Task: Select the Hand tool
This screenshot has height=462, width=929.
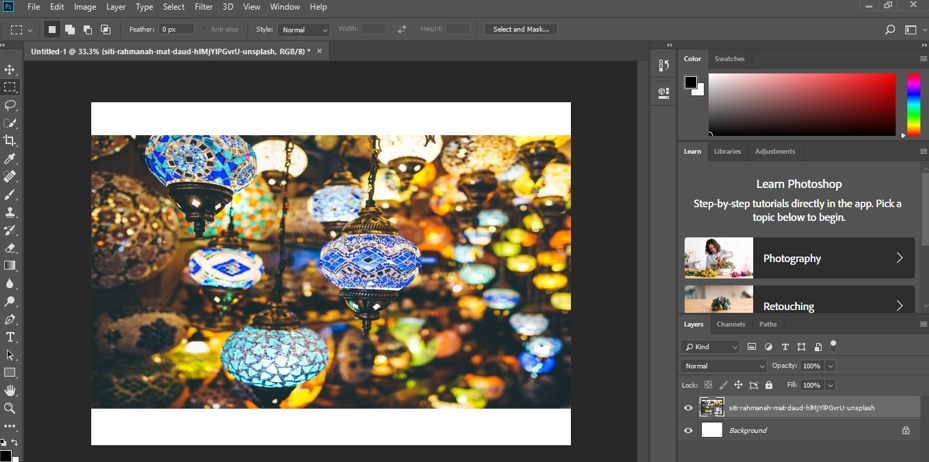Action: tap(9, 390)
